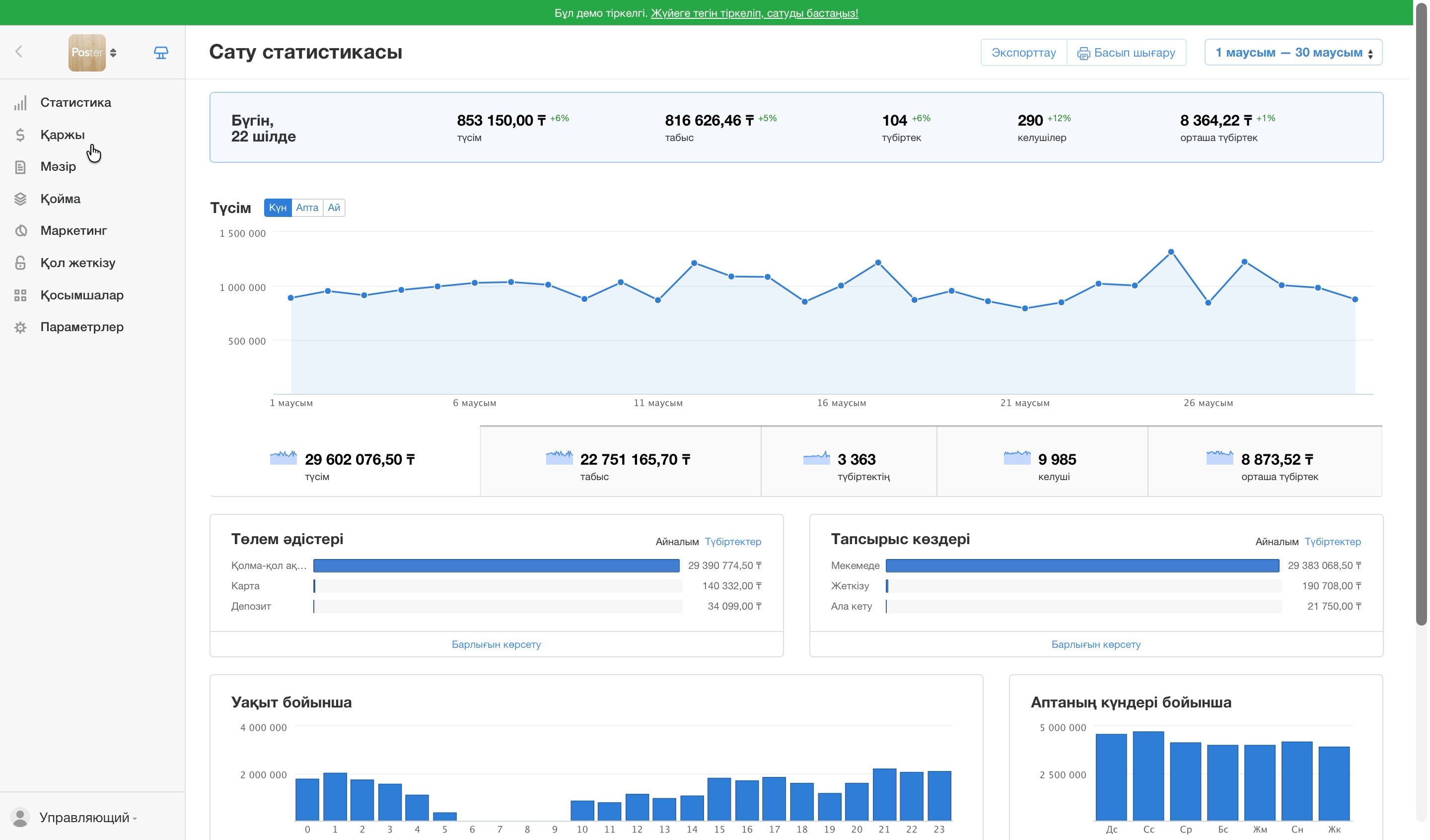Image resolution: width=1430 pixels, height=840 pixels.
Task: Open the POS terminal icon
Action: pos(161,53)
